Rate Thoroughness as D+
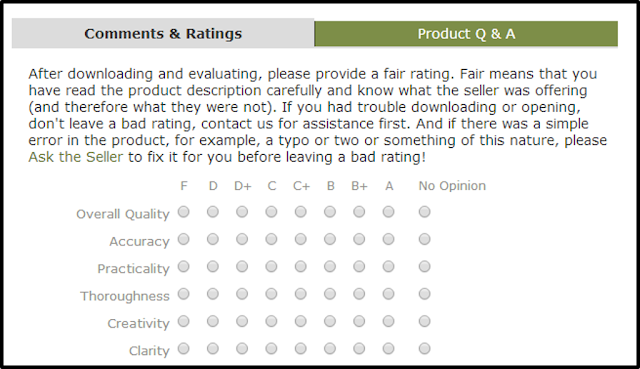640x369 pixels. [x=242, y=294]
